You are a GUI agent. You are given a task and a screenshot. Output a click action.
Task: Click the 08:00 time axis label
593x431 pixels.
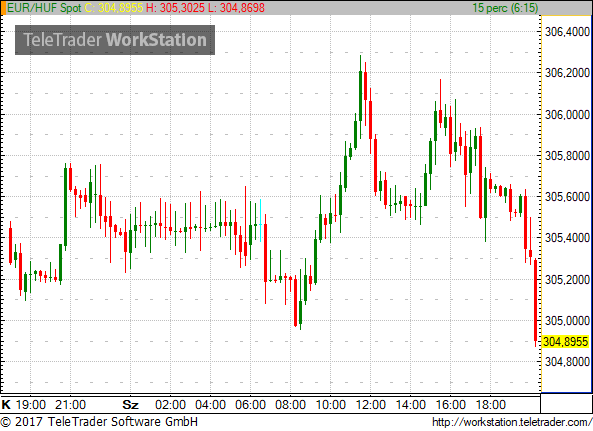pos(290,405)
